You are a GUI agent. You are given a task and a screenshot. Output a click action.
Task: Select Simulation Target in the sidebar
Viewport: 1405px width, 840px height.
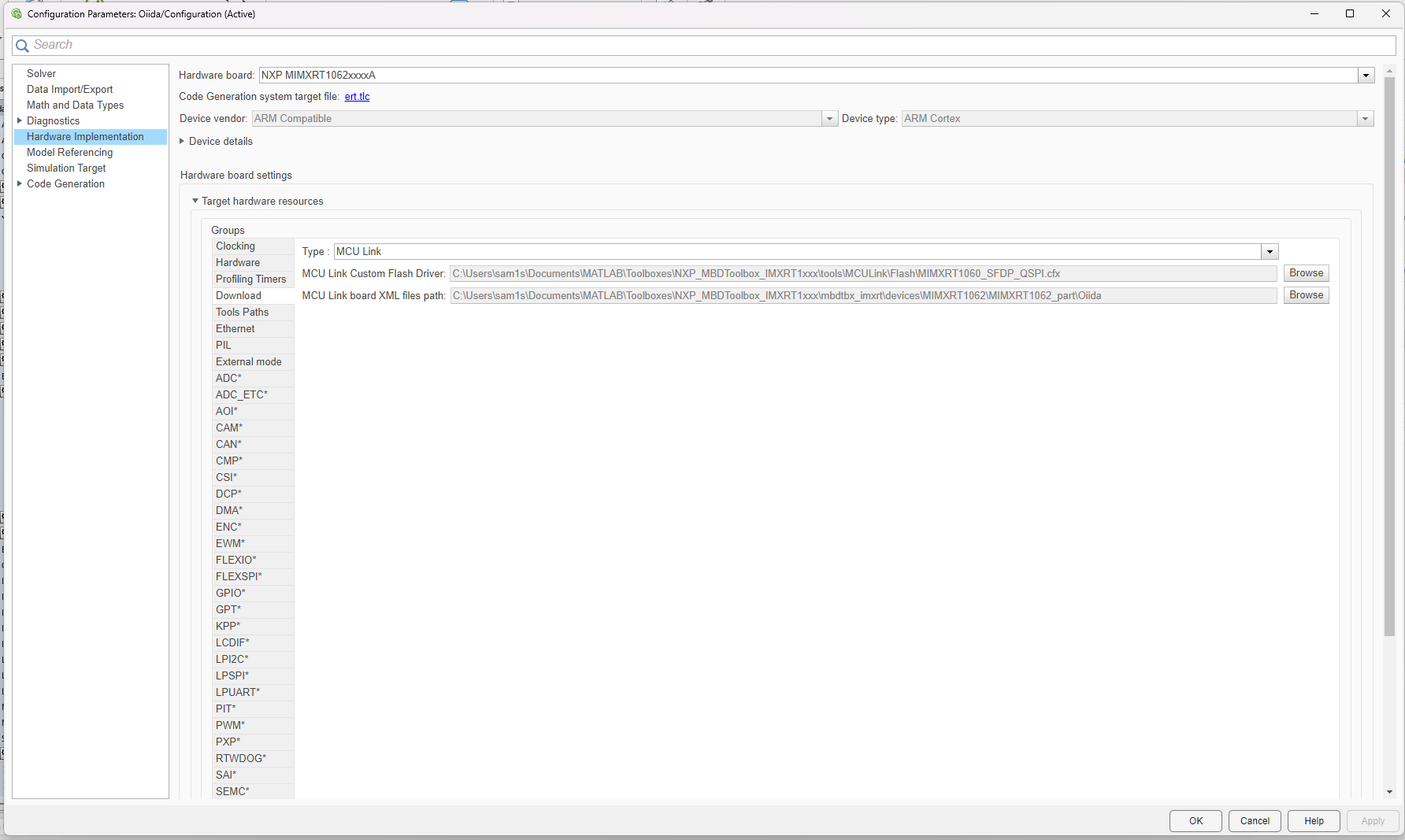point(66,168)
